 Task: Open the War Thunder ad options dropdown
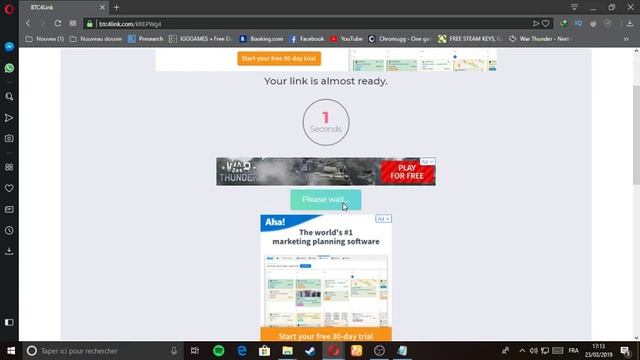(x=427, y=162)
